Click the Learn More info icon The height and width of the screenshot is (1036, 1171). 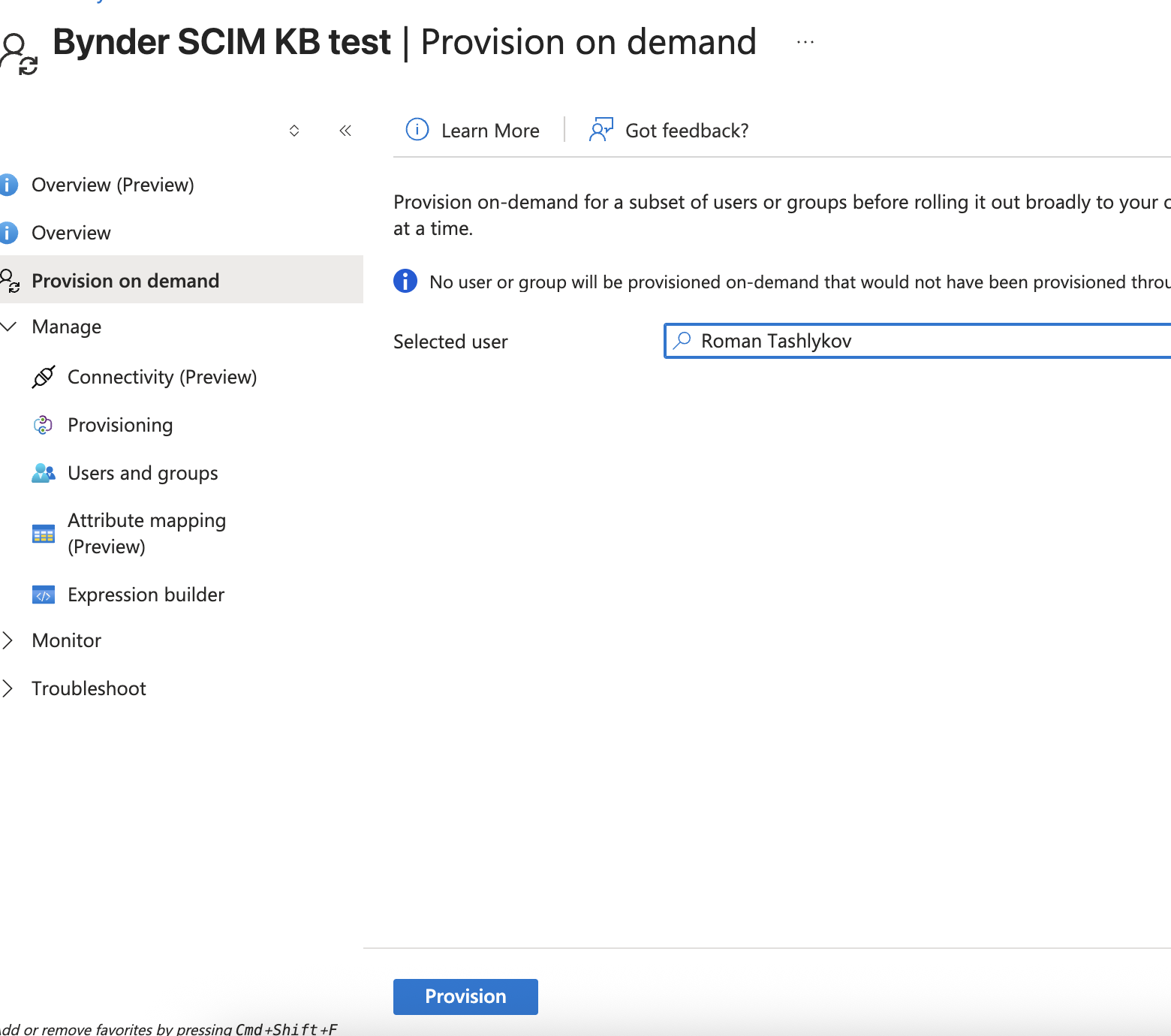[x=417, y=130]
